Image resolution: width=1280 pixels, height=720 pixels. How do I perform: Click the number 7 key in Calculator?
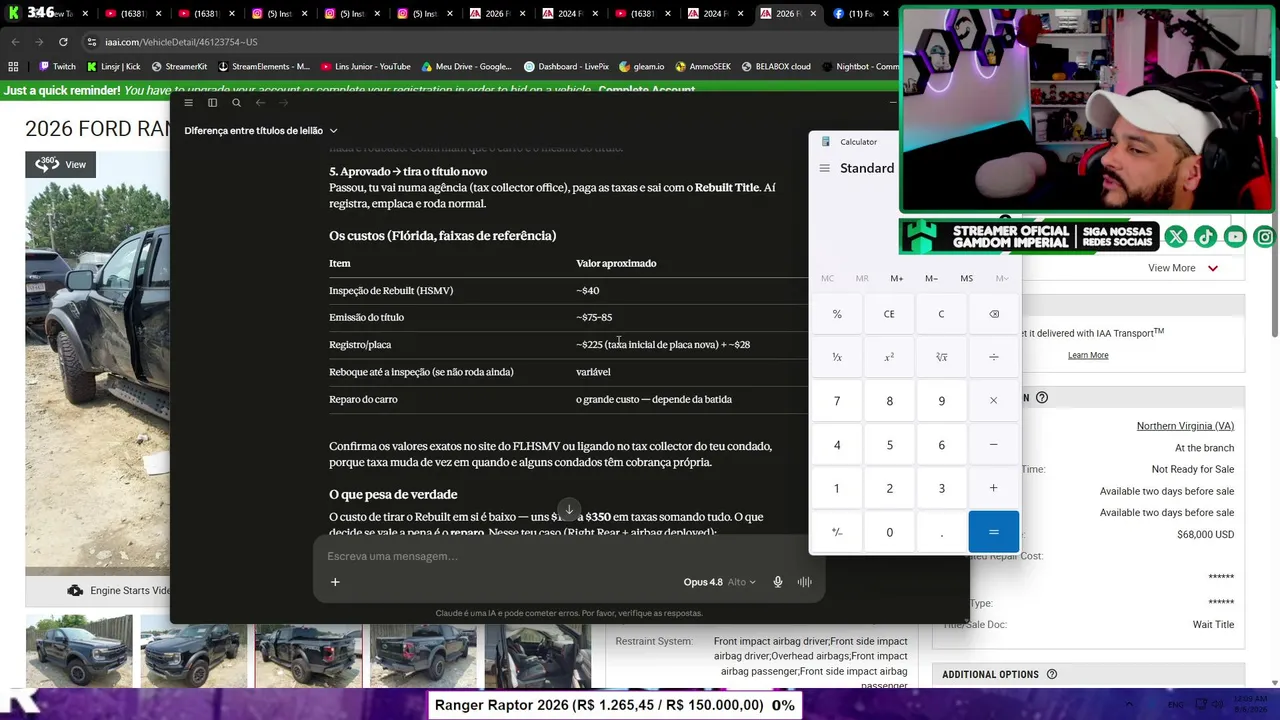point(837,401)
